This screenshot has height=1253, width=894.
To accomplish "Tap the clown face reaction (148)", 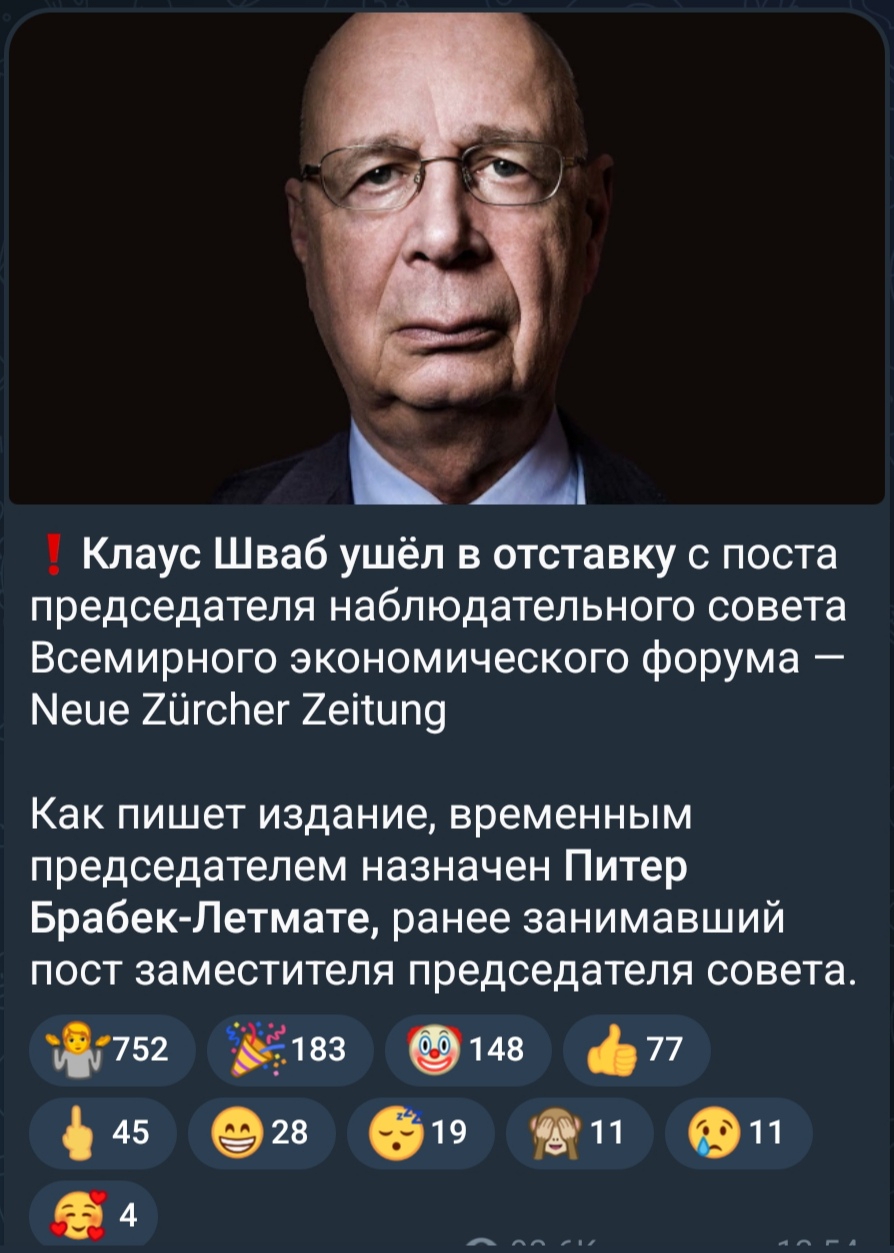I will (x=468, y=1049).
